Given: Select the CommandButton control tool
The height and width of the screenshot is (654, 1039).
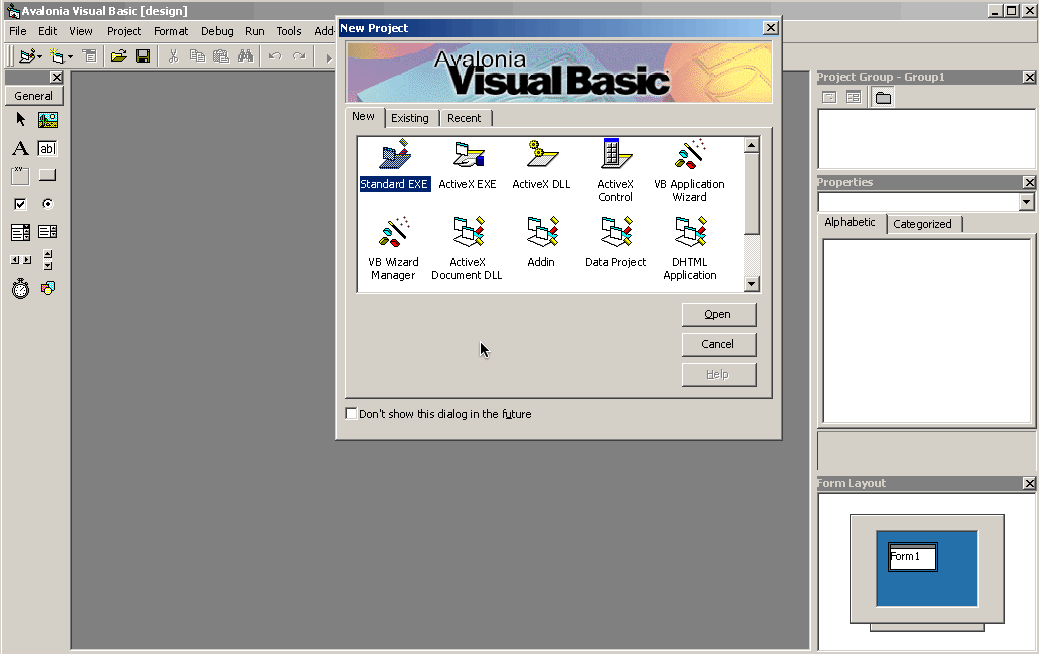Looking at the screenshot, I should [x=46, y=175].
